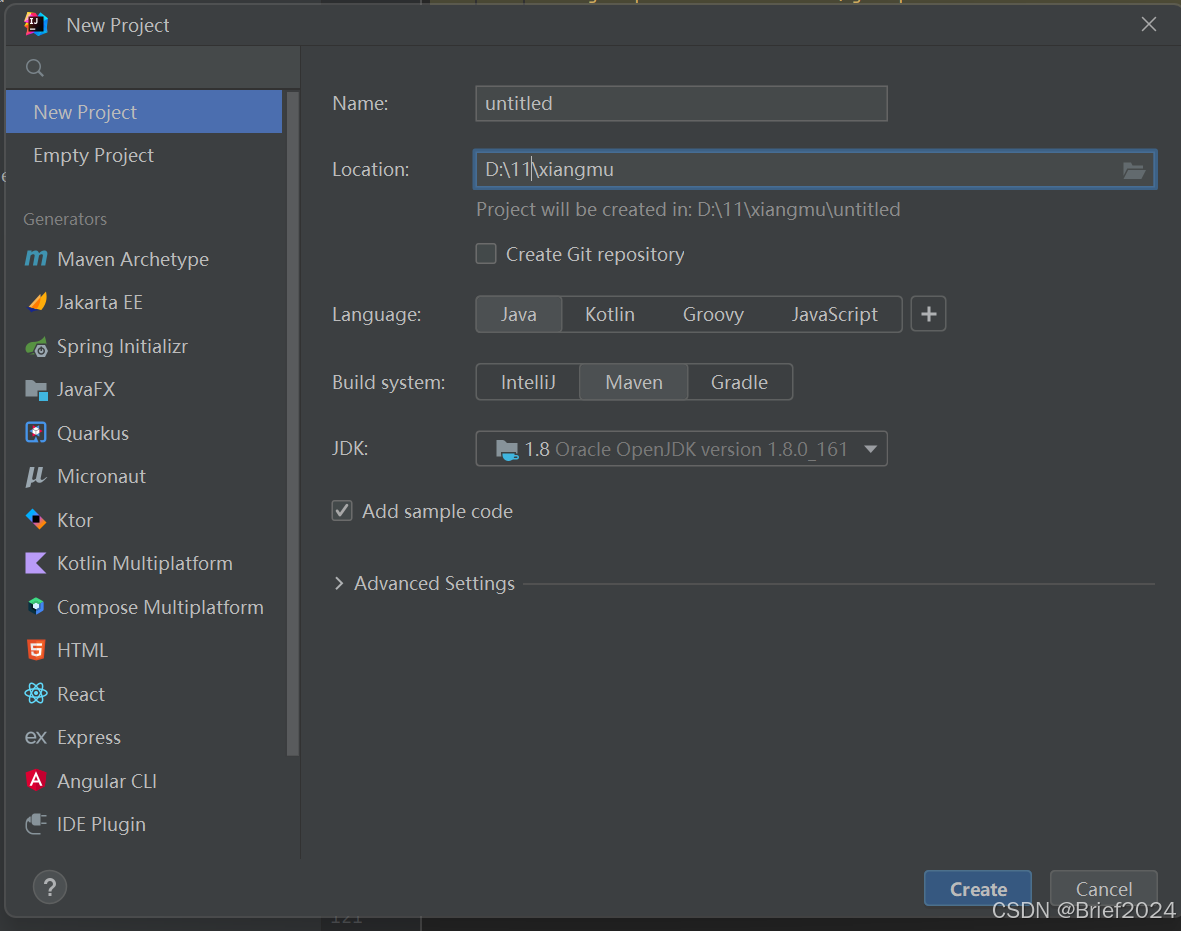Click the search magnifier icon

coord(35,68)
